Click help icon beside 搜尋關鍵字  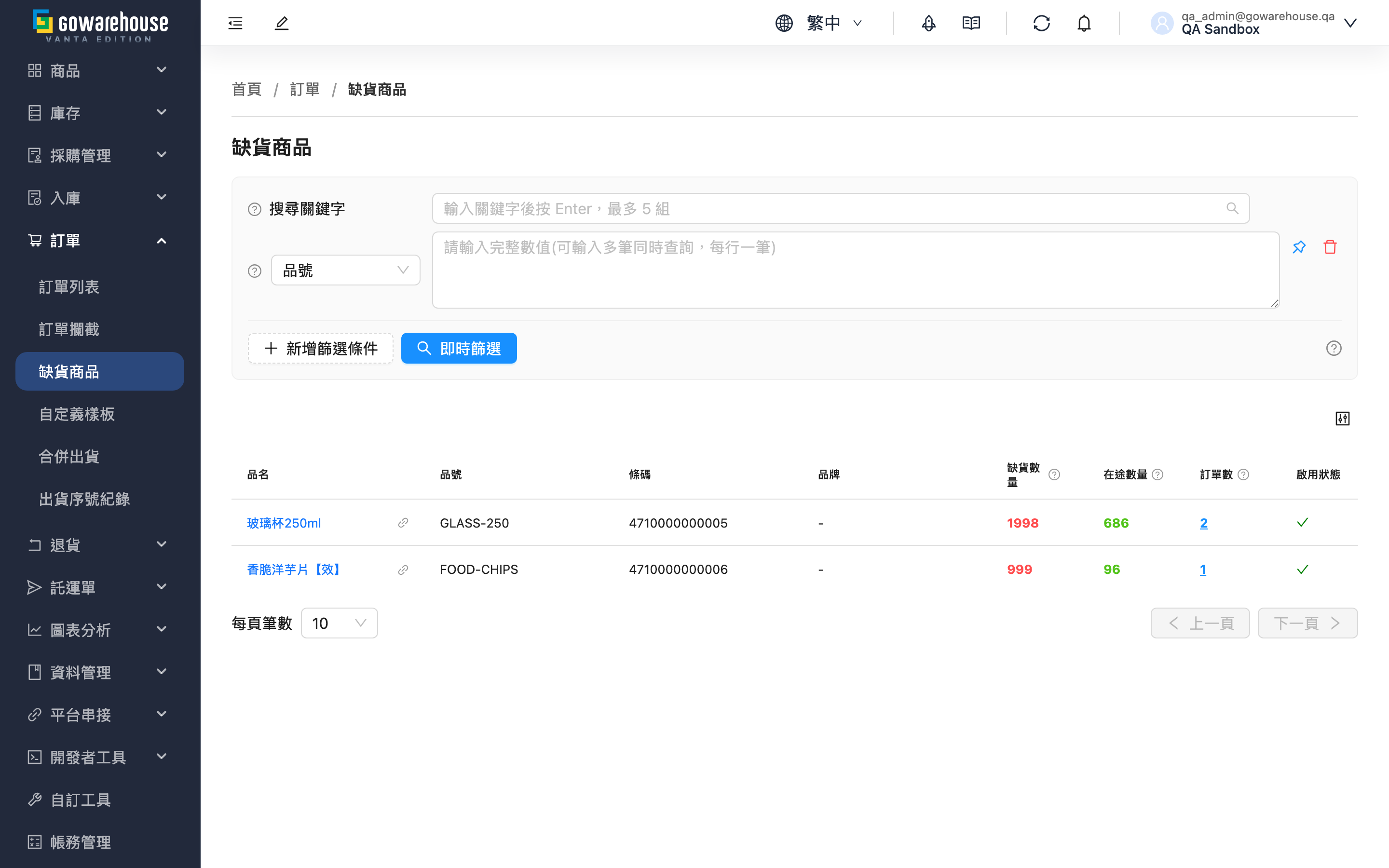click(x=254, y=209)
